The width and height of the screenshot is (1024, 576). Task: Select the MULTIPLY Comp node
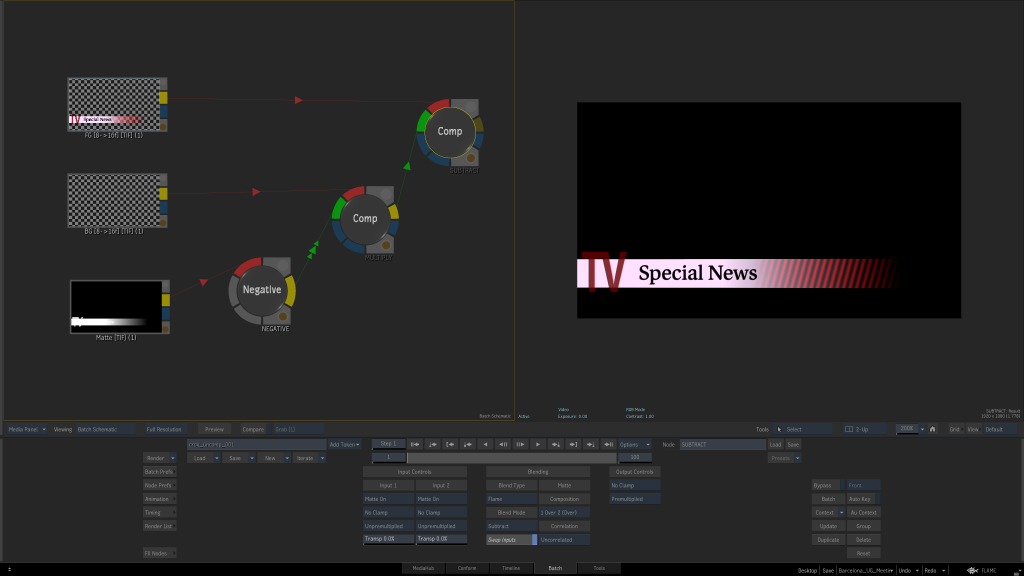(365, 219)
